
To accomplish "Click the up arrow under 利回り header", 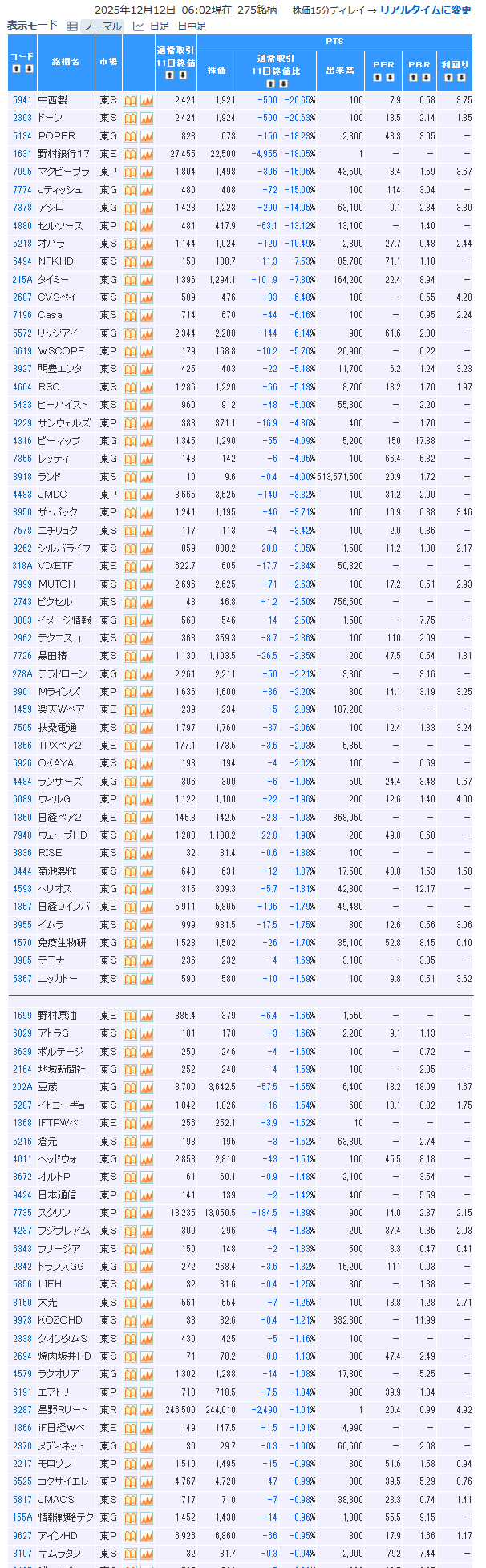I will point(449,78).
